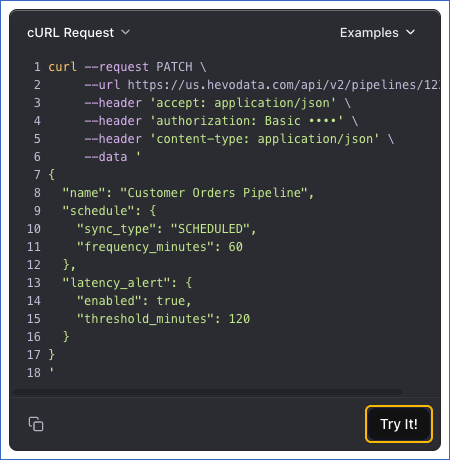
Task: Click the Try It! button
Action: click(399, 424)
